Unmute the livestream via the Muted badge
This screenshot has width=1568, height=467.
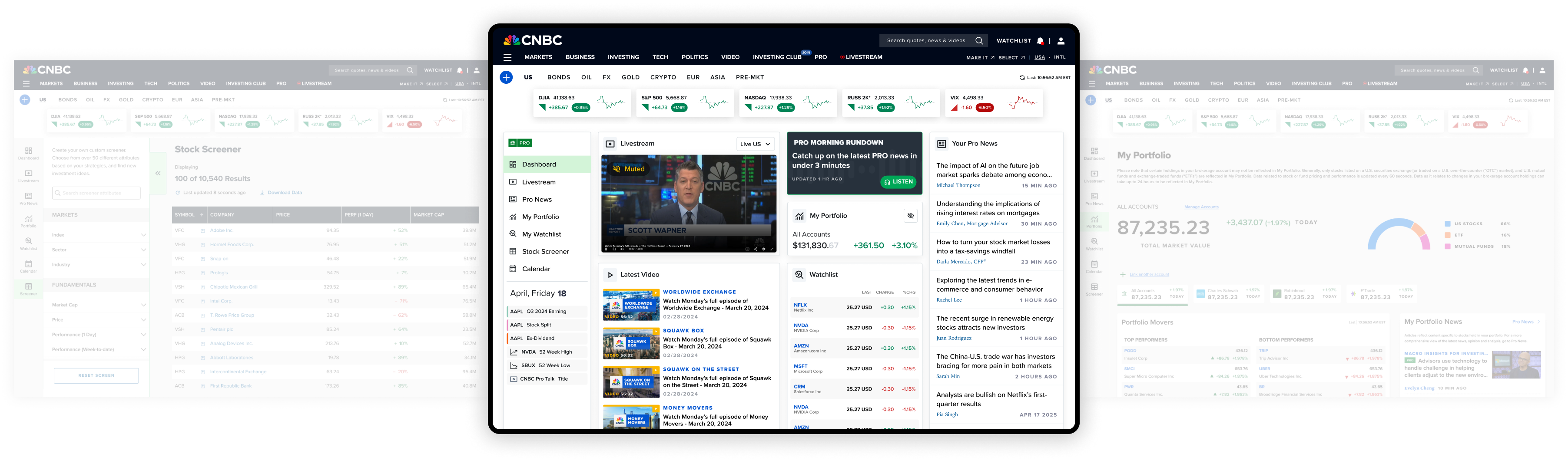click(628, 169)
